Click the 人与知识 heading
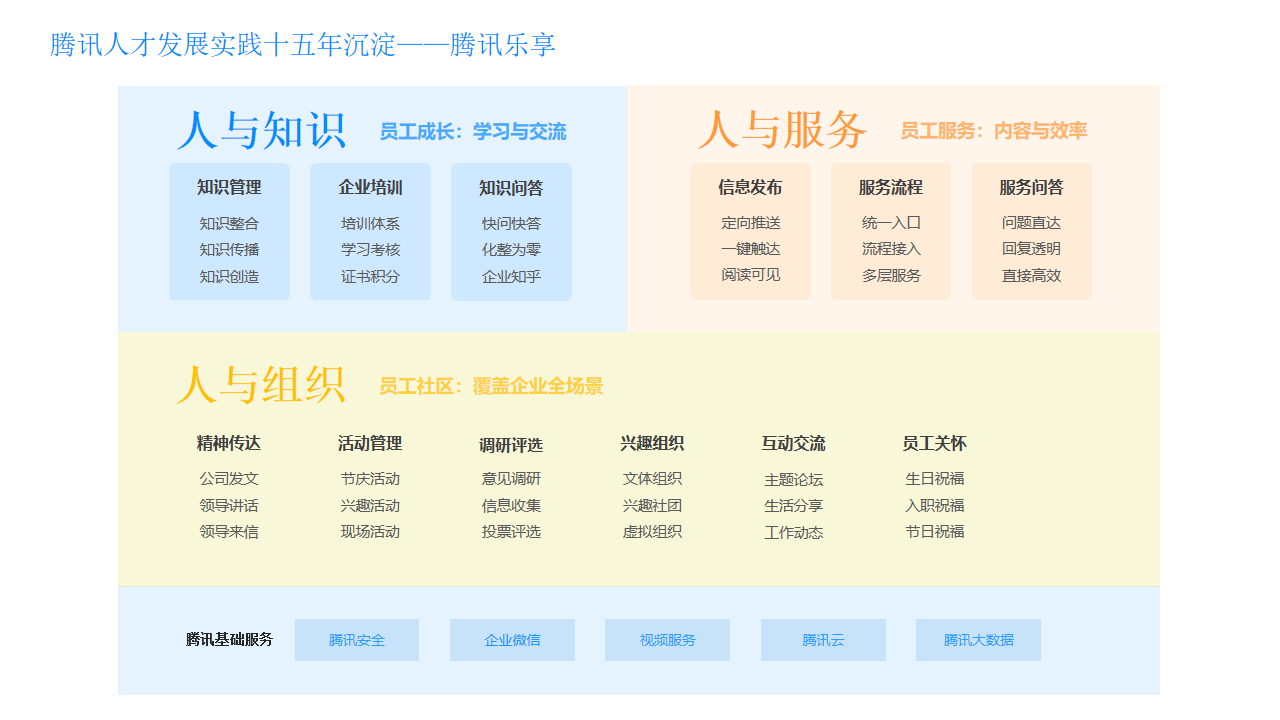Image resolution: width=1280 pixels, height=720 pixels. click(x=261, y=130)
